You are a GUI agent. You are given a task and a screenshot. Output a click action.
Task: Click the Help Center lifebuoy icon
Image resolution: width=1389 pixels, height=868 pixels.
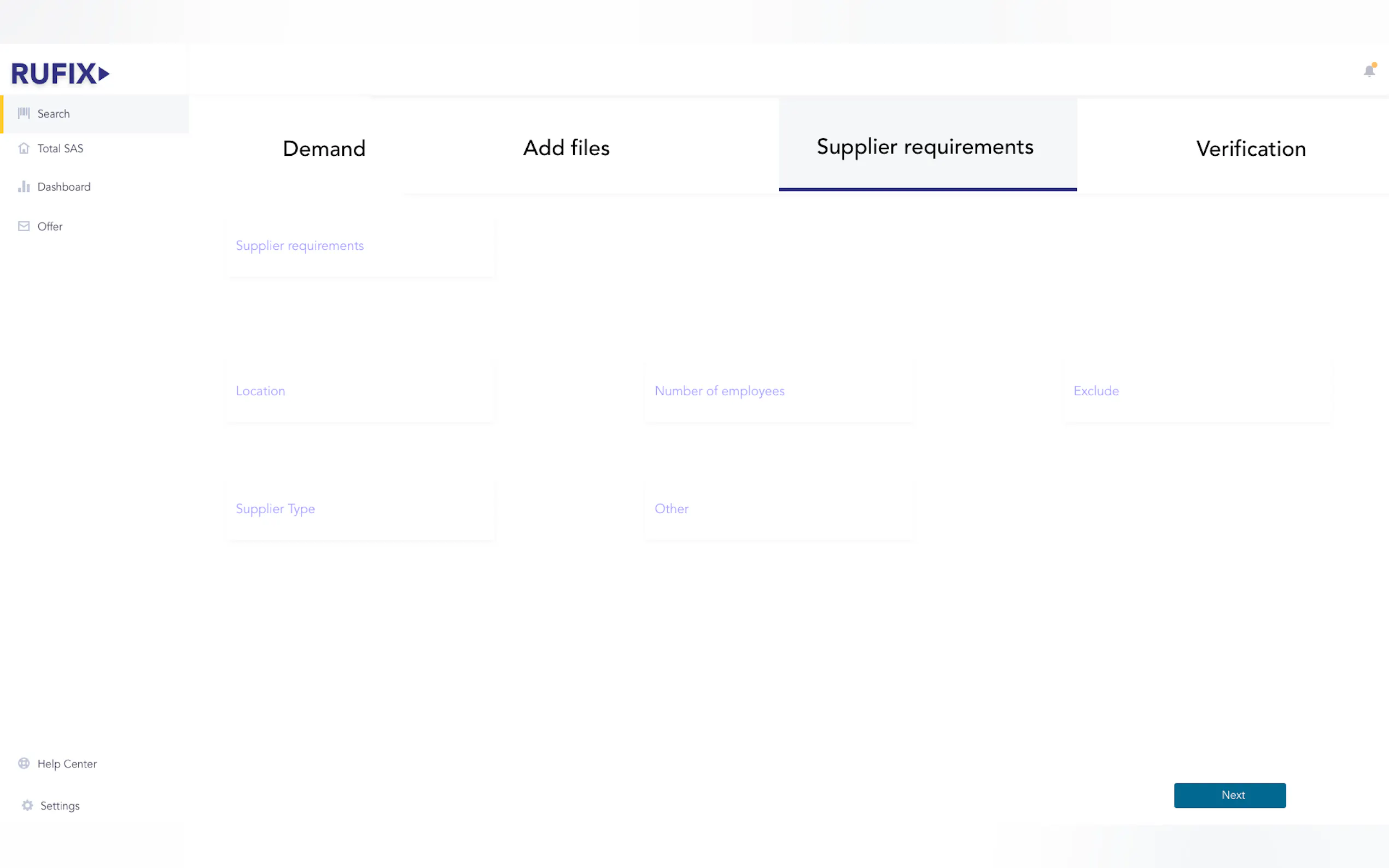click(24, 763)
